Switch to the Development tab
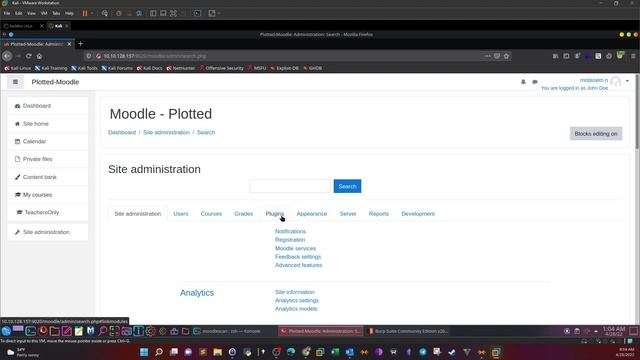This screenshot has width=640, height=360. (x=418, y=213)
